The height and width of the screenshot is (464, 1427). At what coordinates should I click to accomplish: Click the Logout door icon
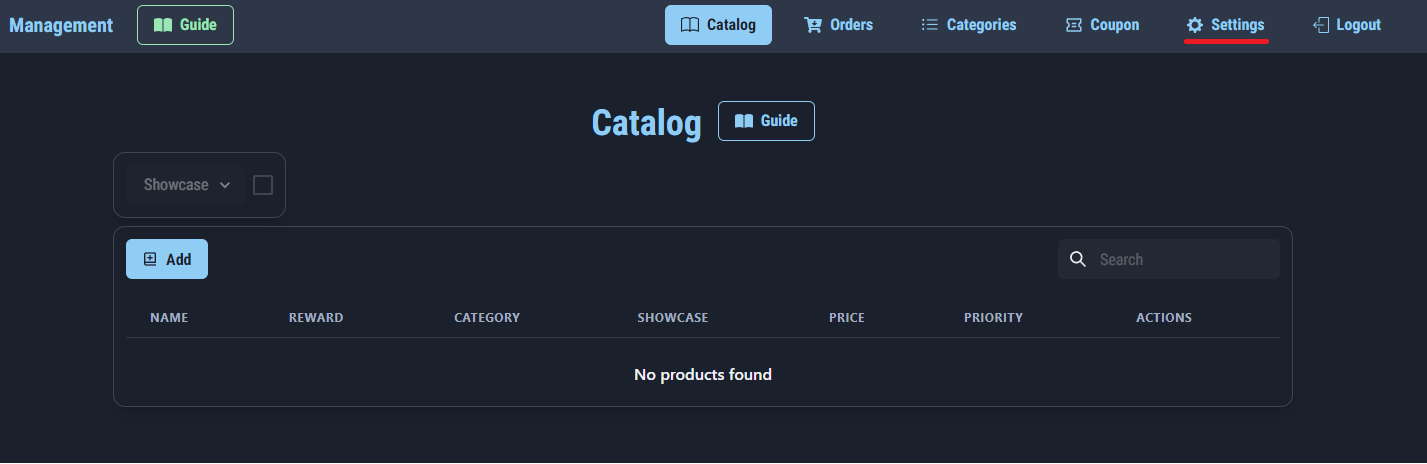(x=1320, y=25)
